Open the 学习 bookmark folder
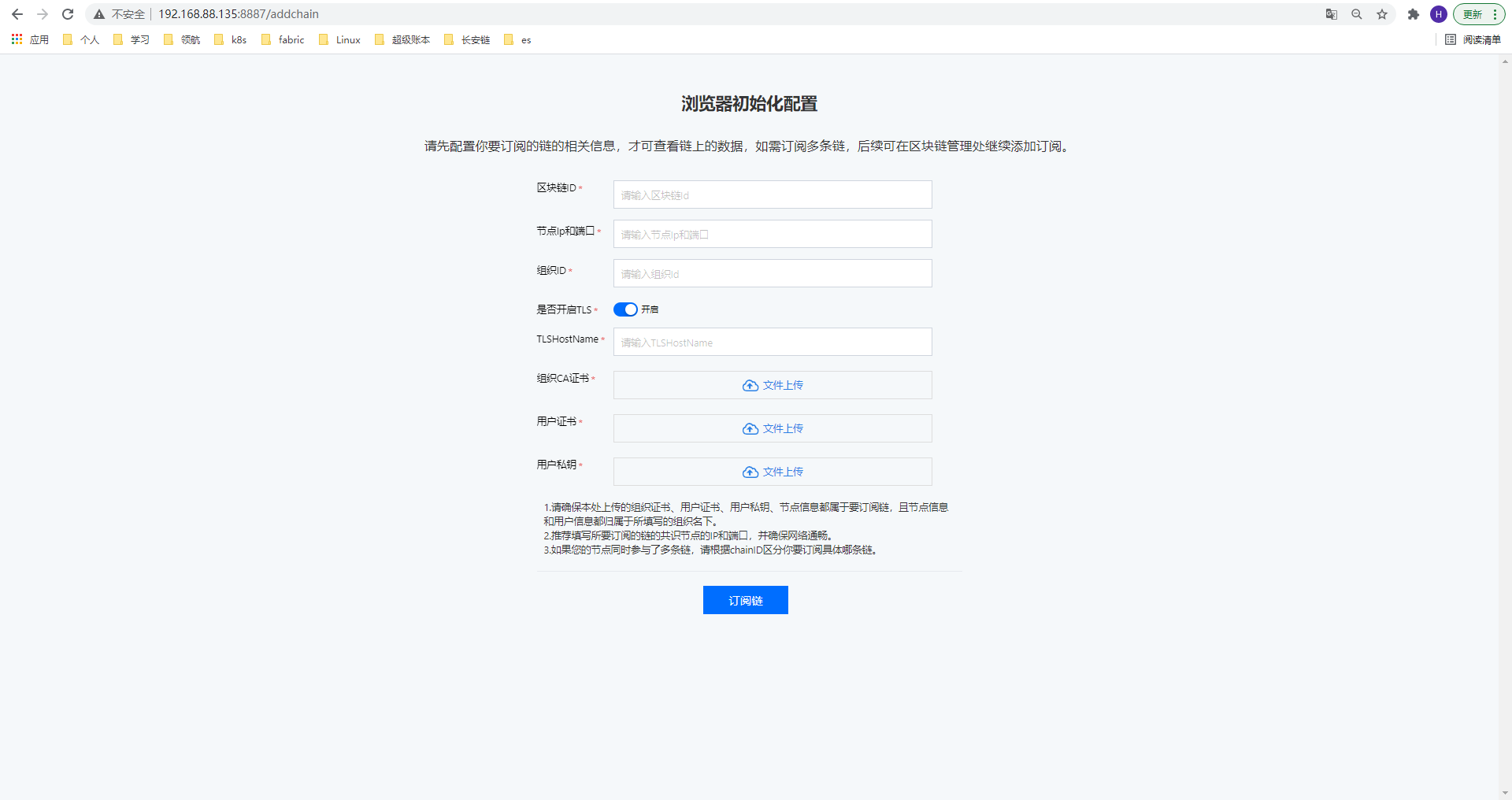The height and width of the screenshot is (800, 1512). 132,39
